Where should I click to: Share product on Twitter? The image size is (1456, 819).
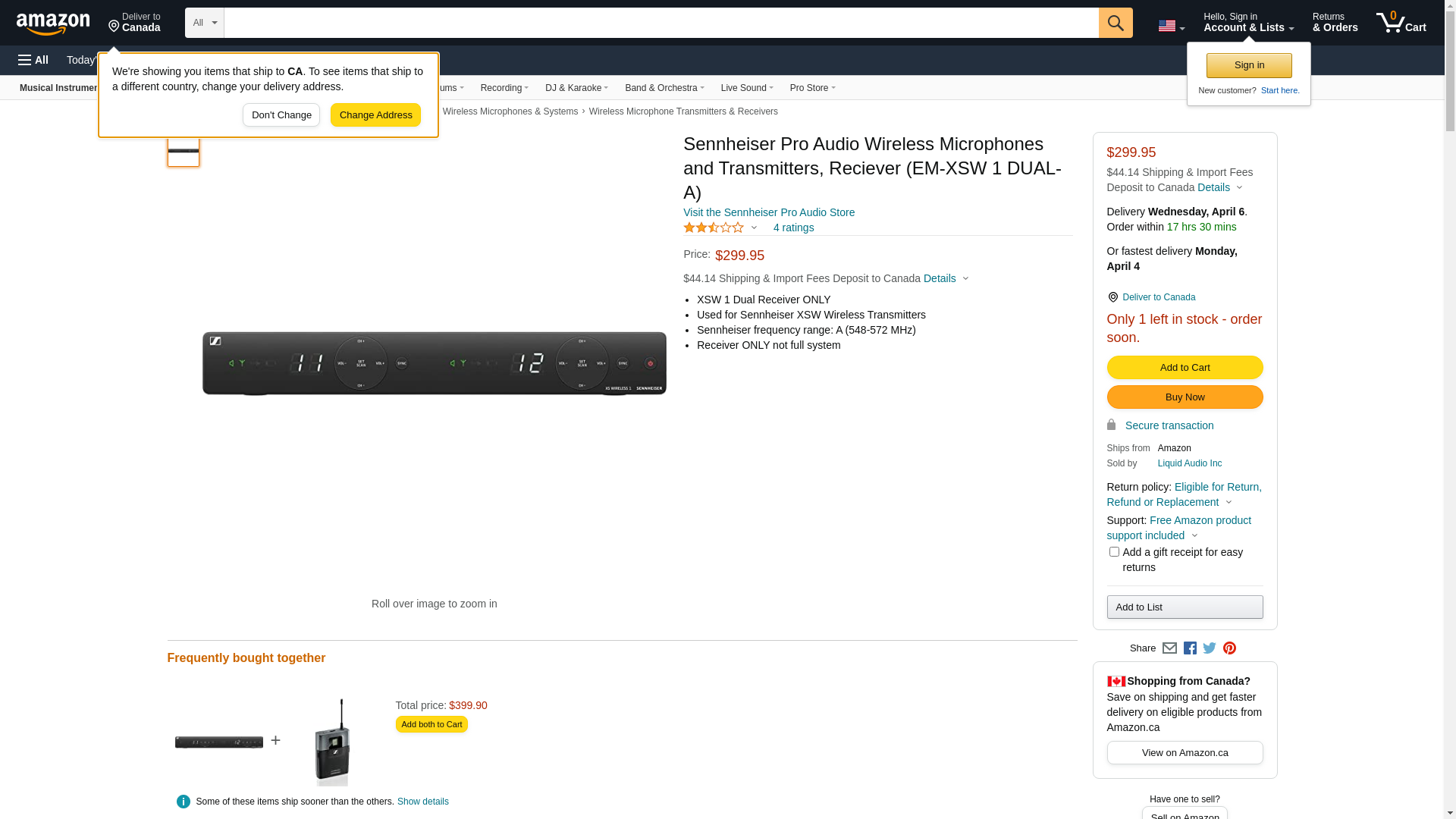point(1210,648)
